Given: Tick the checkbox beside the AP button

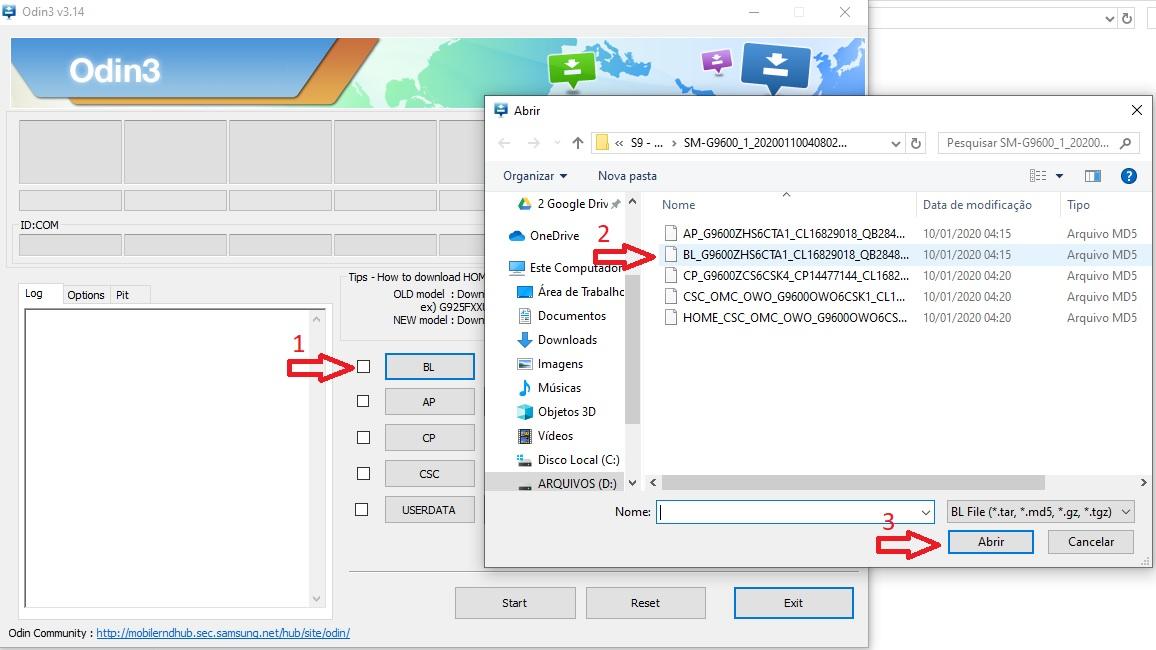Looking at the screenshot, I should pyautogui.click(x=363, y=401).
